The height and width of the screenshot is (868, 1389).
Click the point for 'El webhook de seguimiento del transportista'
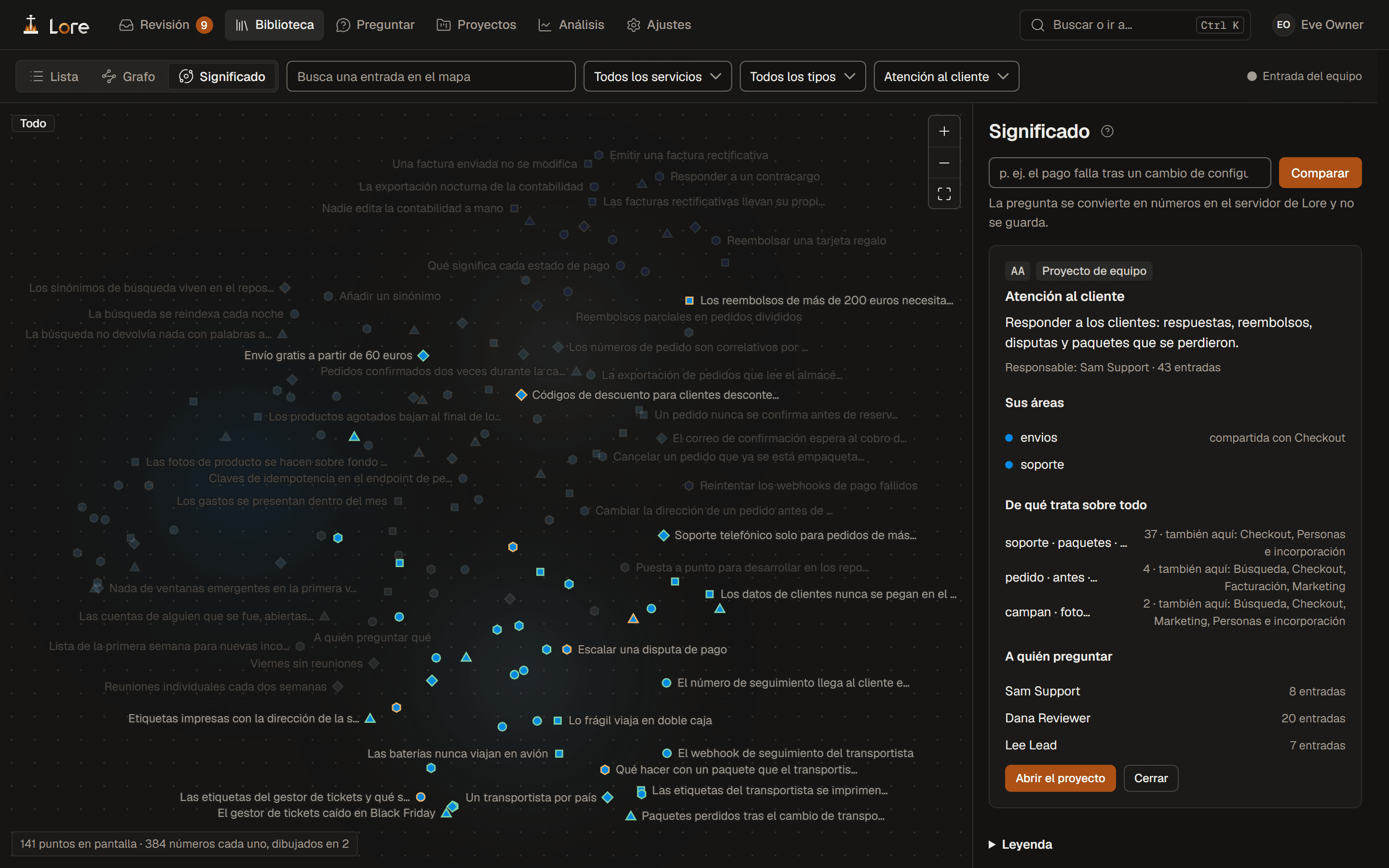[667, 753]
